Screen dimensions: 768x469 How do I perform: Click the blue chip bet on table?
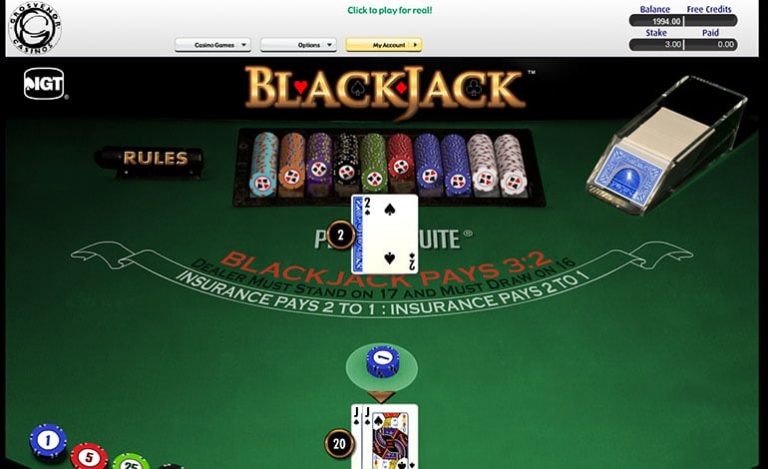(x=383, y=362)
